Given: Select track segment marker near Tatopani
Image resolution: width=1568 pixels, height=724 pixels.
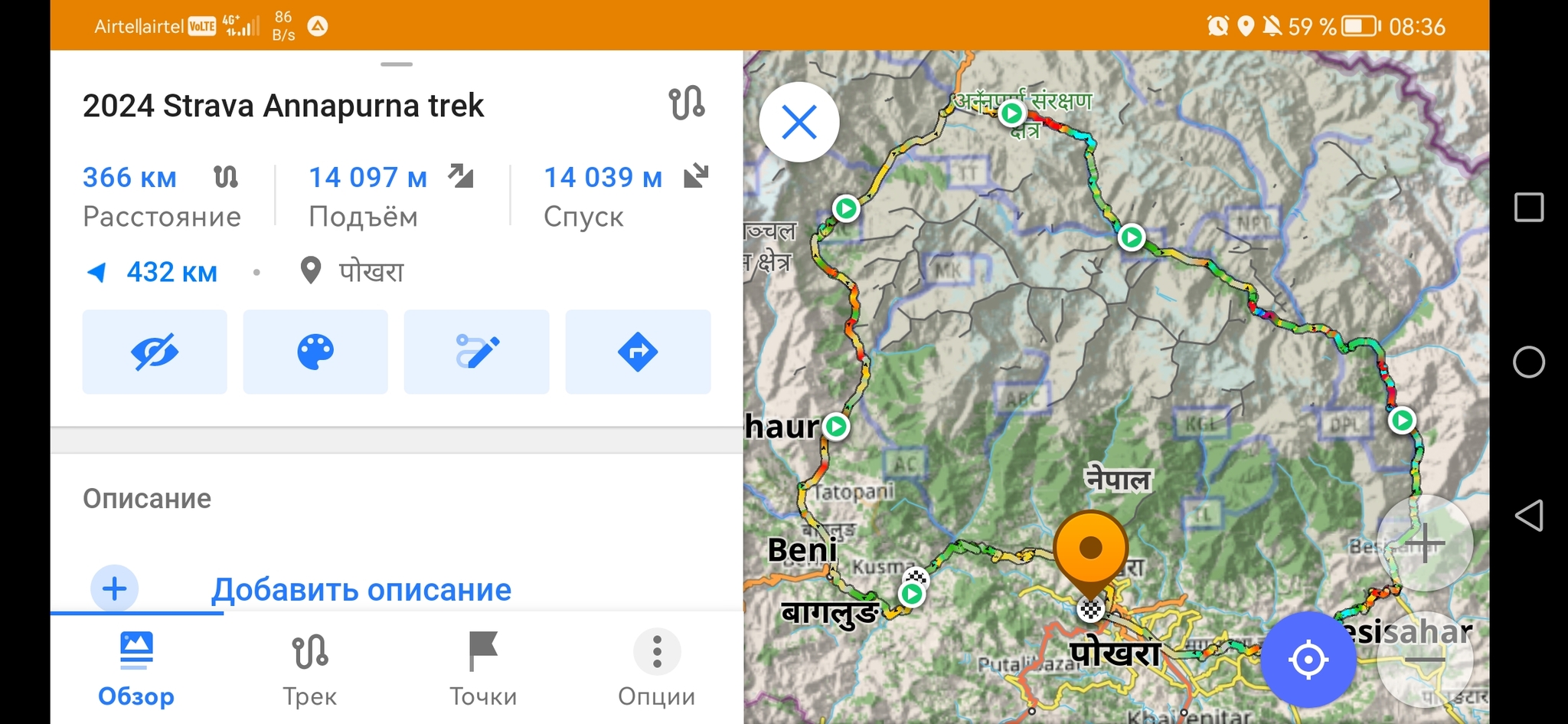Looking at the screenshot, I should tap(836, 426).
